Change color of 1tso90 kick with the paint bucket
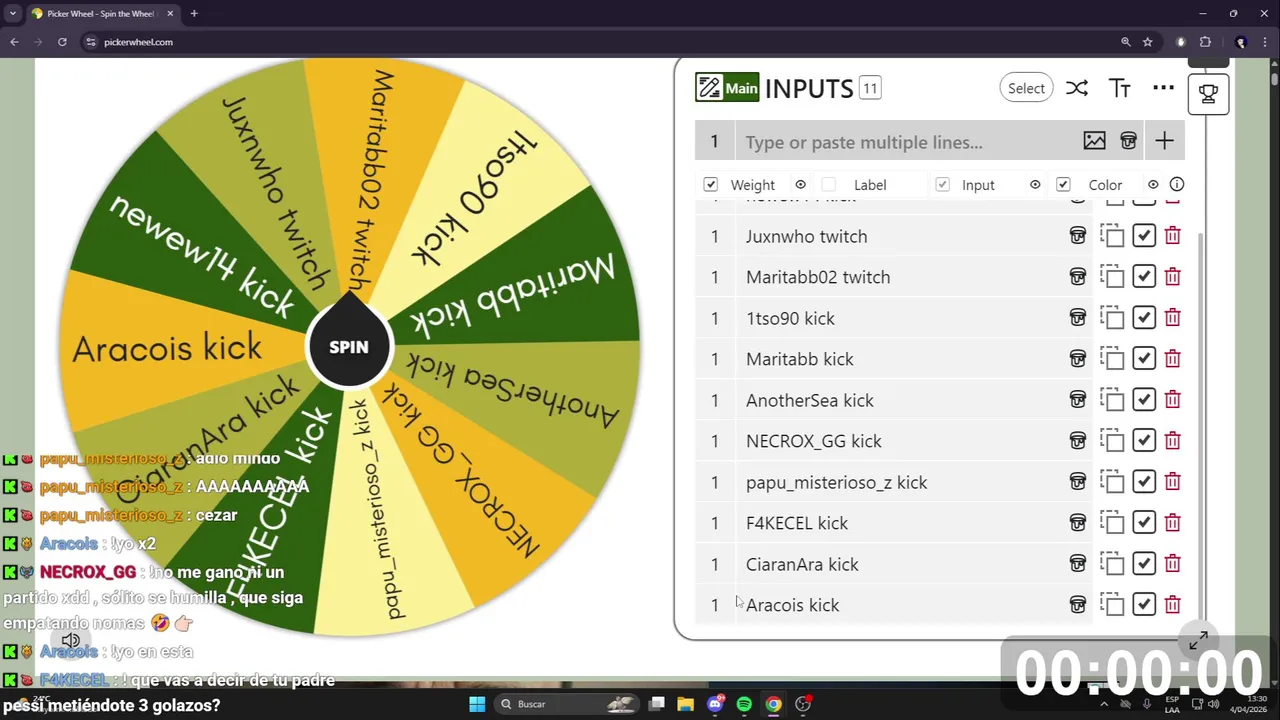 pos(1077,318)
